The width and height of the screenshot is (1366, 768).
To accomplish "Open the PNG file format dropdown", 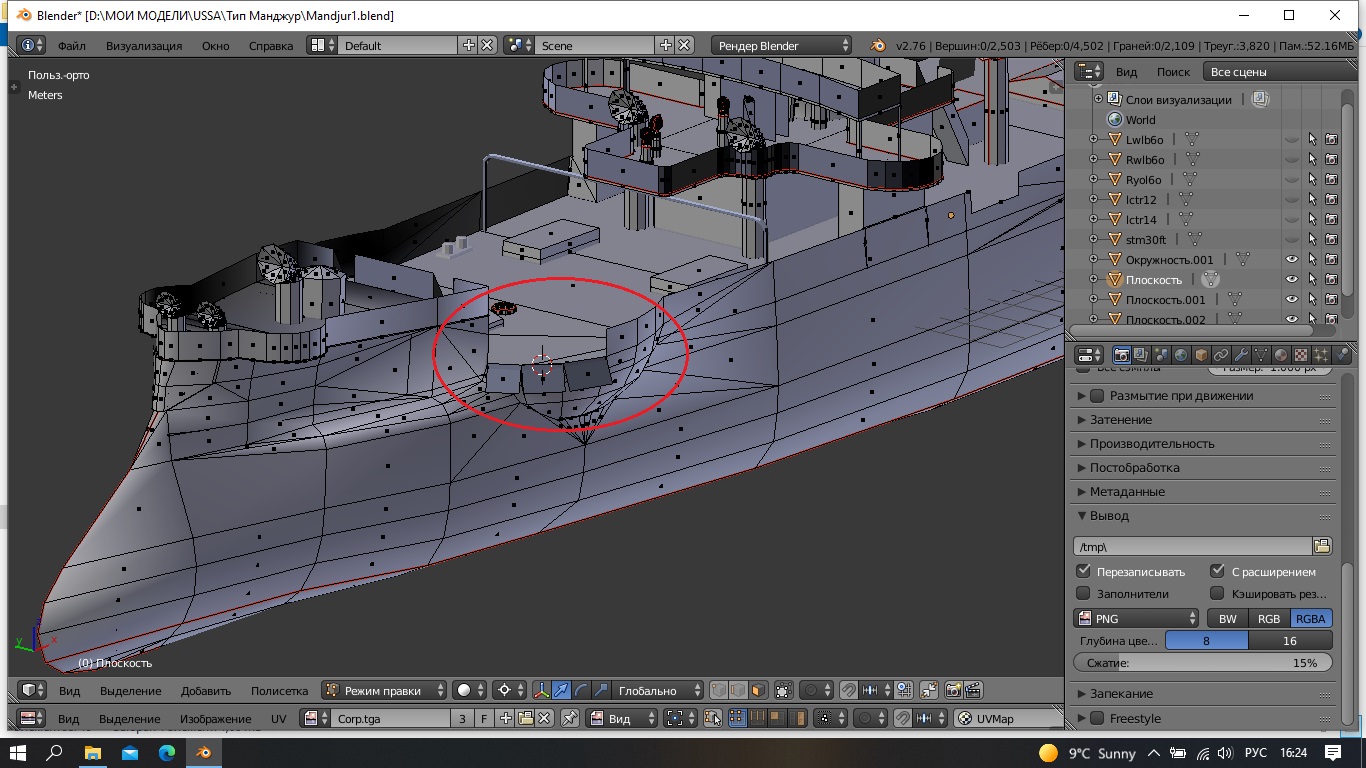I will coord(1136,618).
